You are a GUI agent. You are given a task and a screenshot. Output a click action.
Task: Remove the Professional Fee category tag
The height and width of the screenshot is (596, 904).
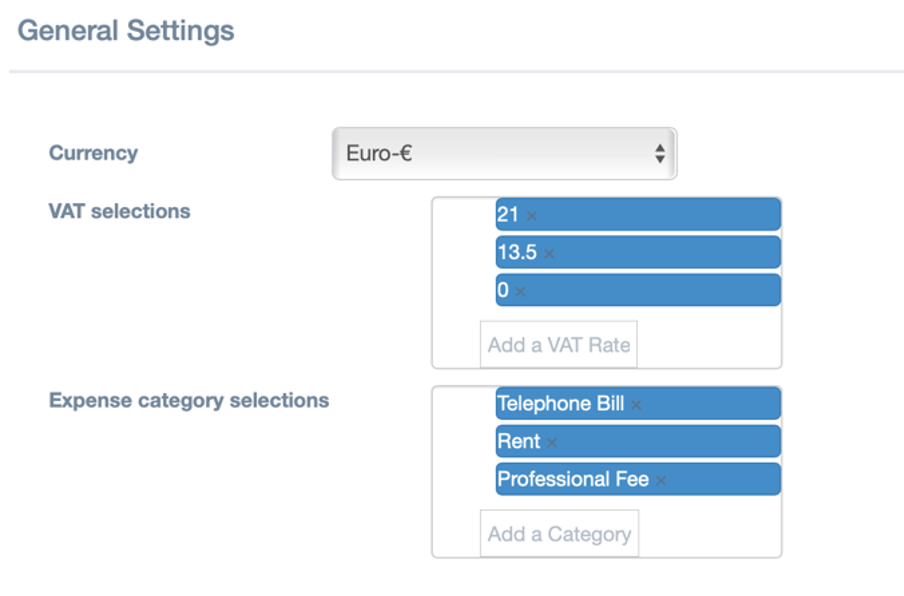pos(661,481)
